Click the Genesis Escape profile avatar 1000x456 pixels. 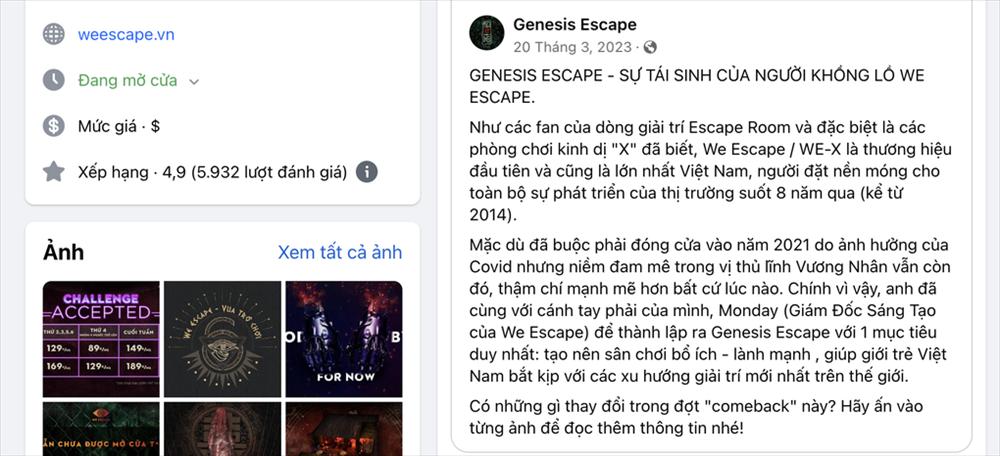click(487, 33)
